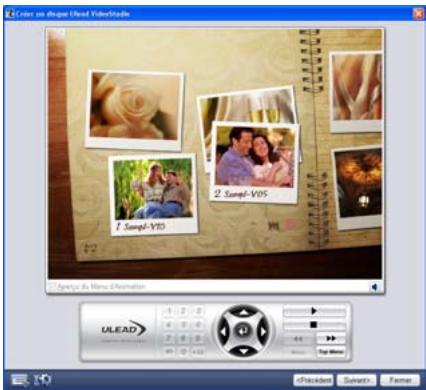Click number 3 on the remote keypad
This screenshot has height=390, width=426.
[x=198, y=311]
